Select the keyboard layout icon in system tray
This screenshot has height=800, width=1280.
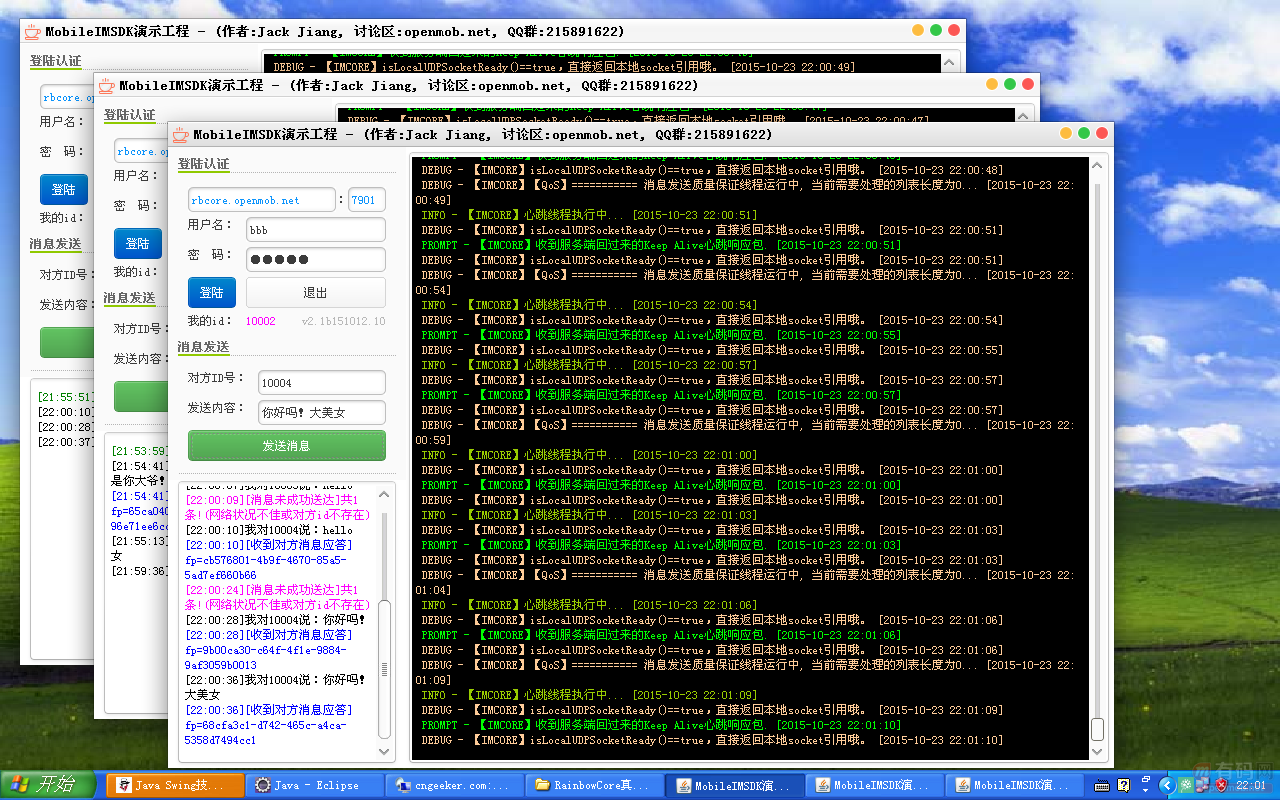click(x=1102, y=785)
